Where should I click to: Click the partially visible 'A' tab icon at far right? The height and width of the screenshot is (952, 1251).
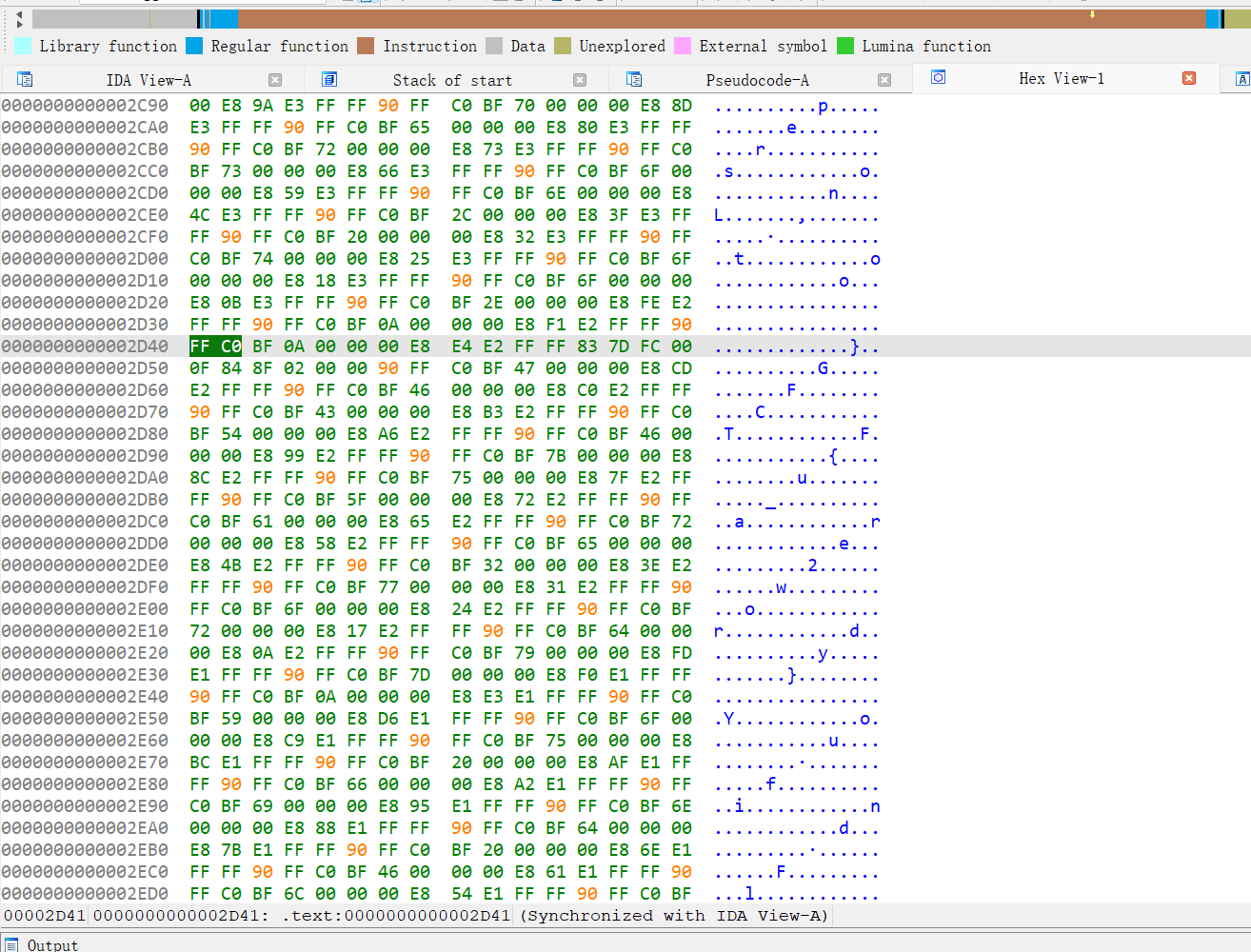coord(1242,79)
